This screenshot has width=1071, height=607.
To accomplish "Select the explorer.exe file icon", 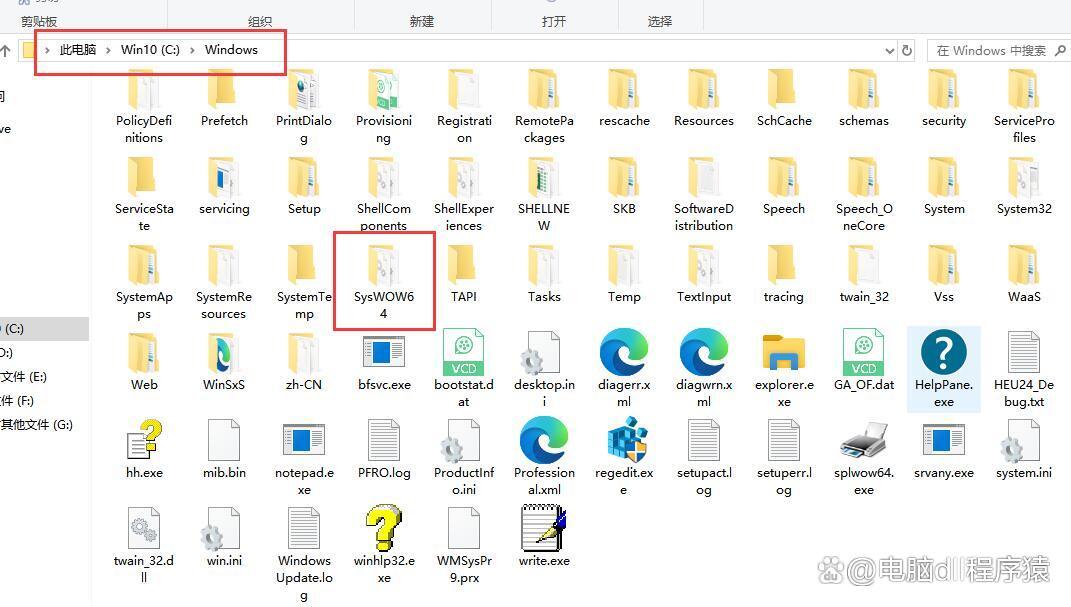I will tap(783, 352).
